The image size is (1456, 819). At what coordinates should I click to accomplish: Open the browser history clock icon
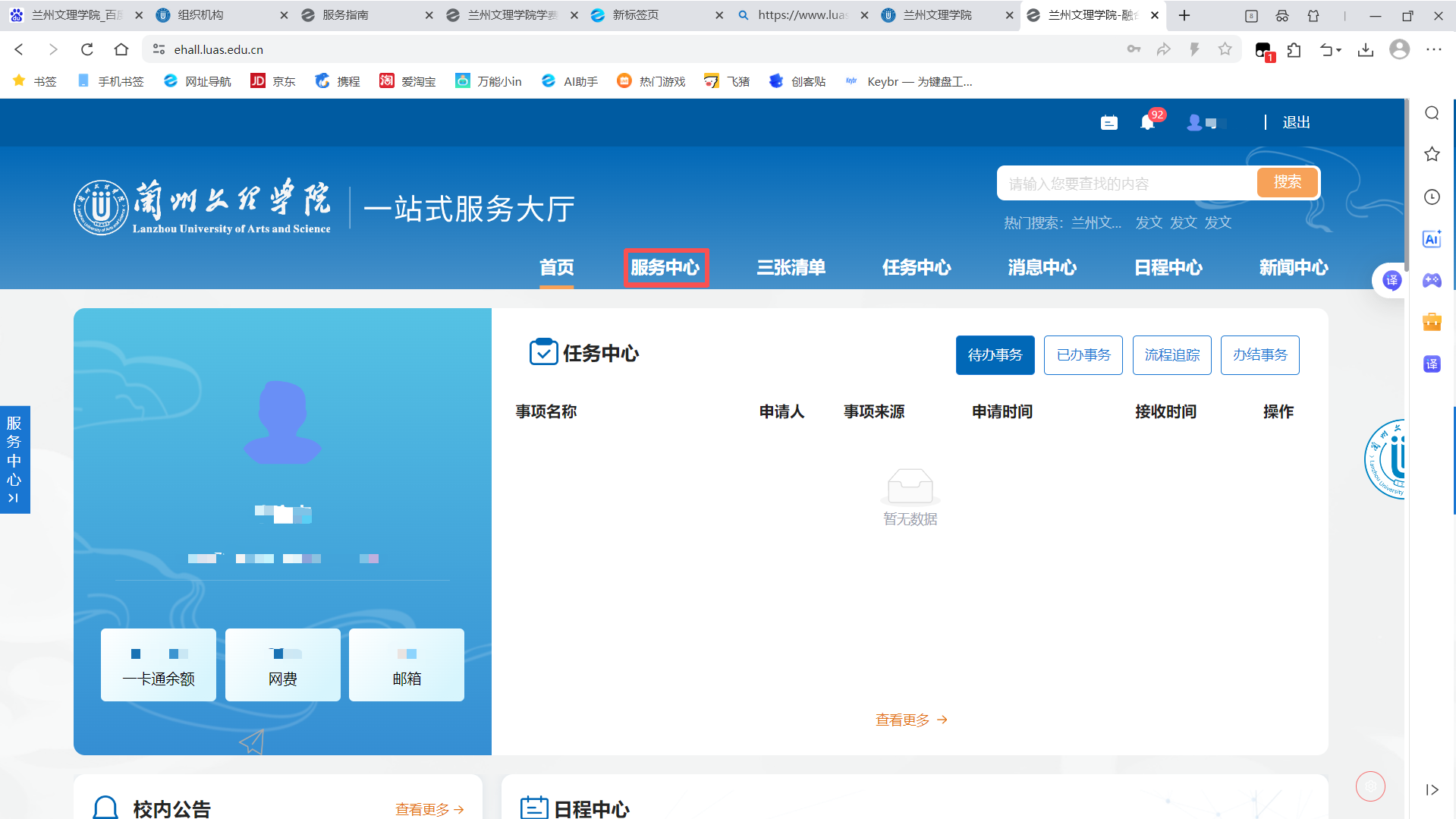tap(1432, 197)
